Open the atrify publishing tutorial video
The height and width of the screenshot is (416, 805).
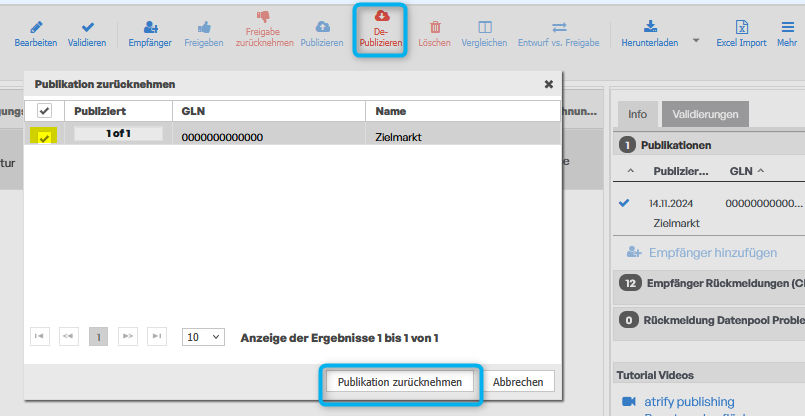[x=689, y=402]
